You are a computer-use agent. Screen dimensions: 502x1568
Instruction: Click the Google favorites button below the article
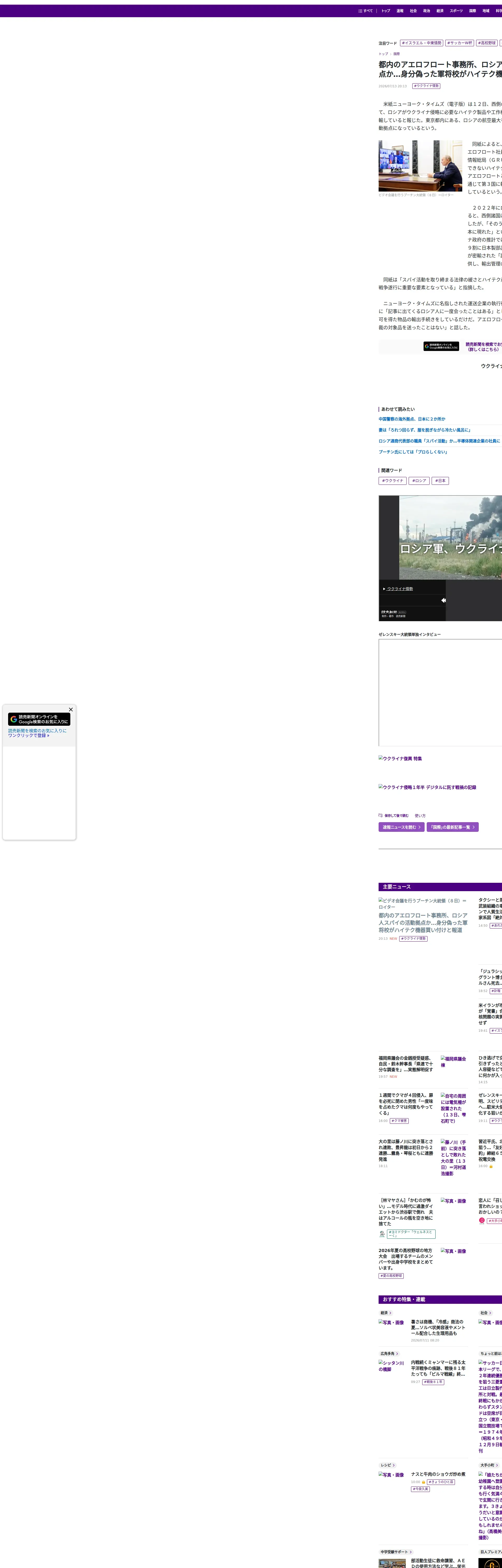[441, 346]
